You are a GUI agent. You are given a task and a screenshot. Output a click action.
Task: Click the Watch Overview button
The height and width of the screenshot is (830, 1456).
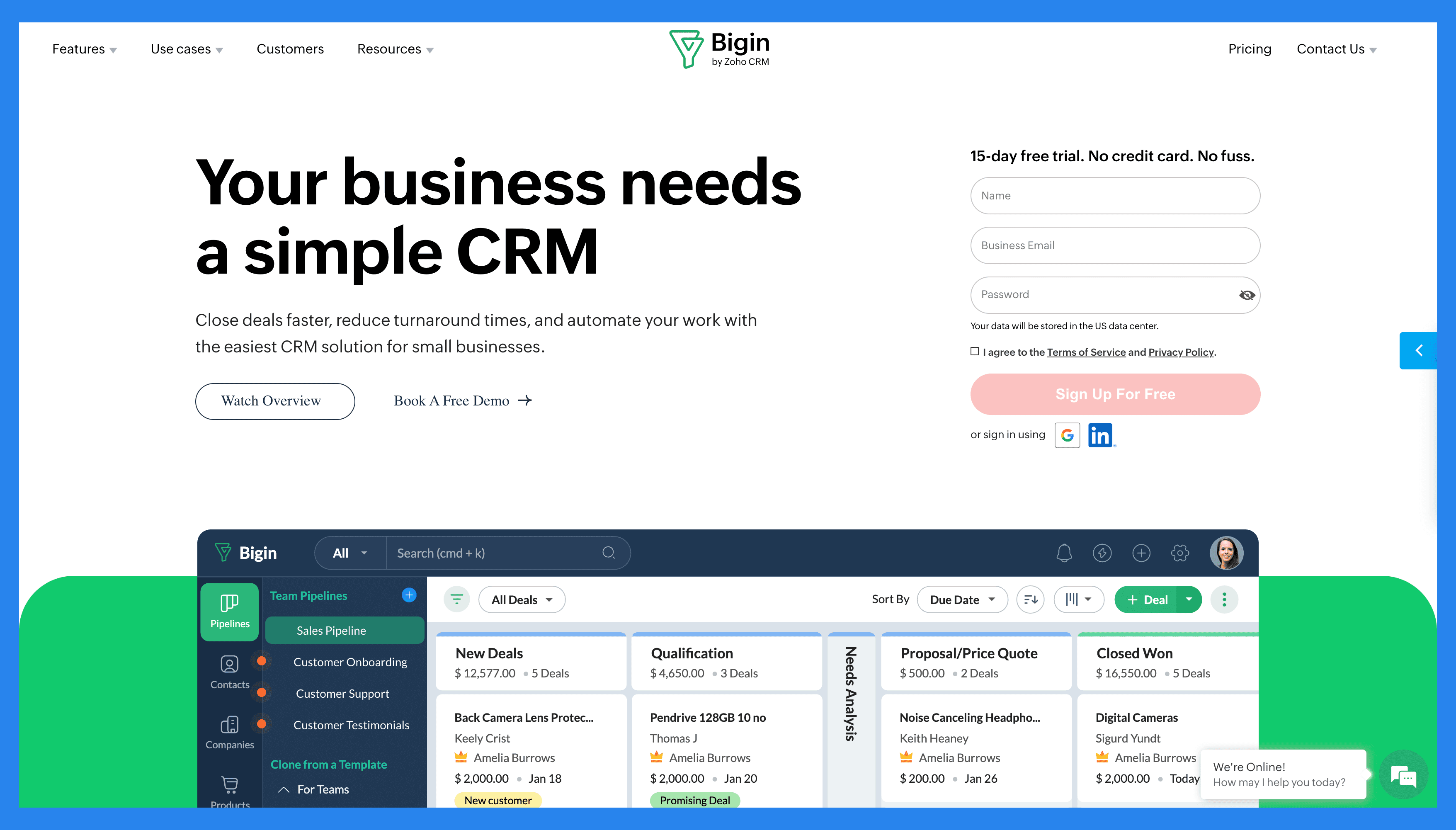point(275,401)
